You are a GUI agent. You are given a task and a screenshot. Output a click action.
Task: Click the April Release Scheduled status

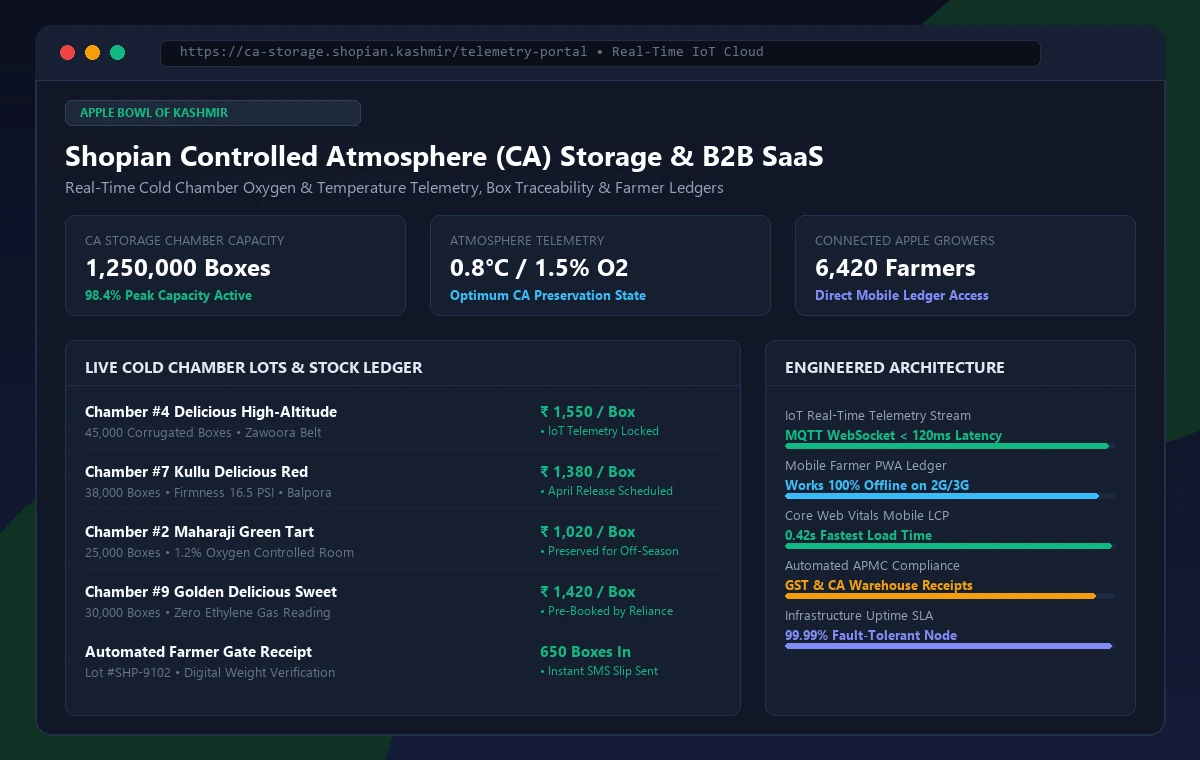[606, 491]
